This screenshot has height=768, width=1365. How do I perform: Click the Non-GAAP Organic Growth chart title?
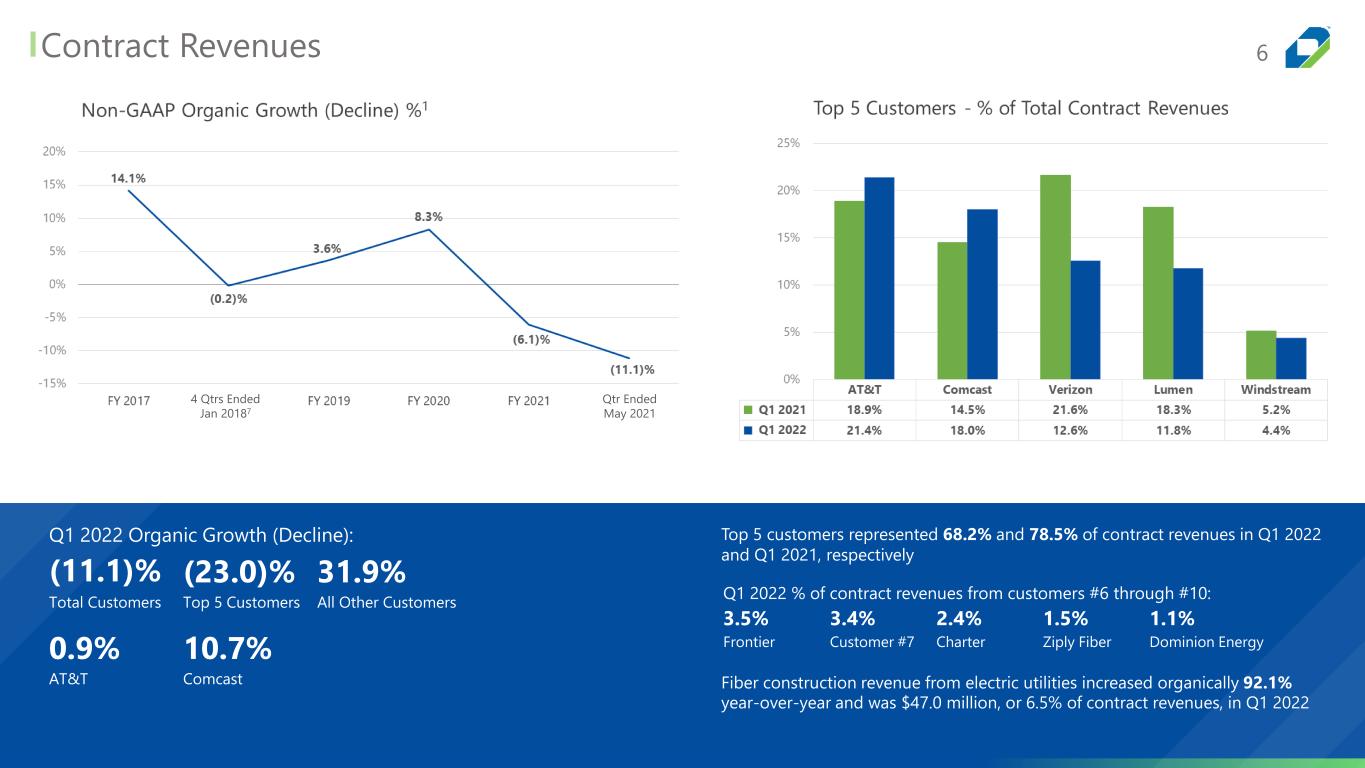coord(258,109)
